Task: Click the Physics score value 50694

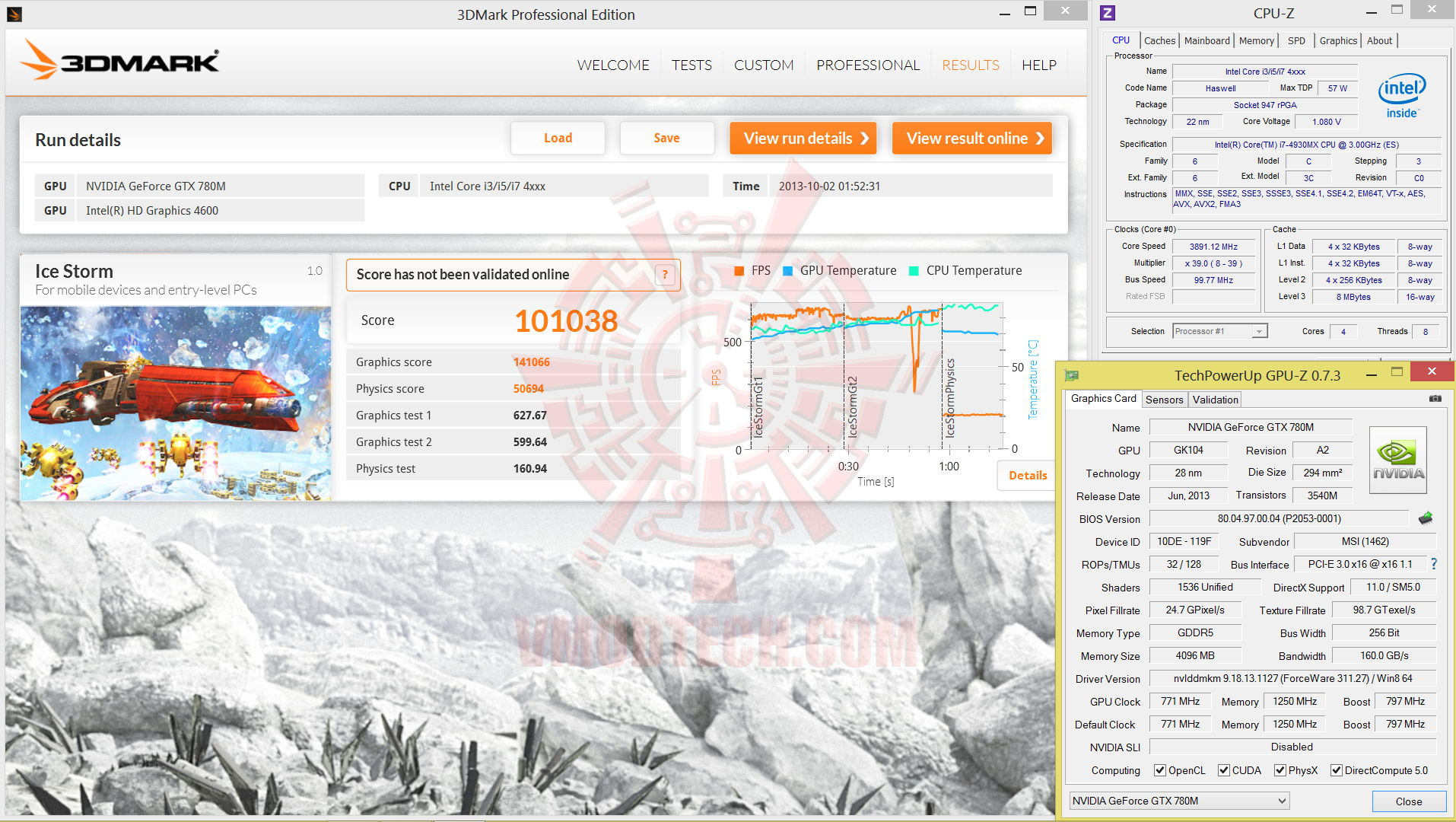Action: tap(529, 389)
